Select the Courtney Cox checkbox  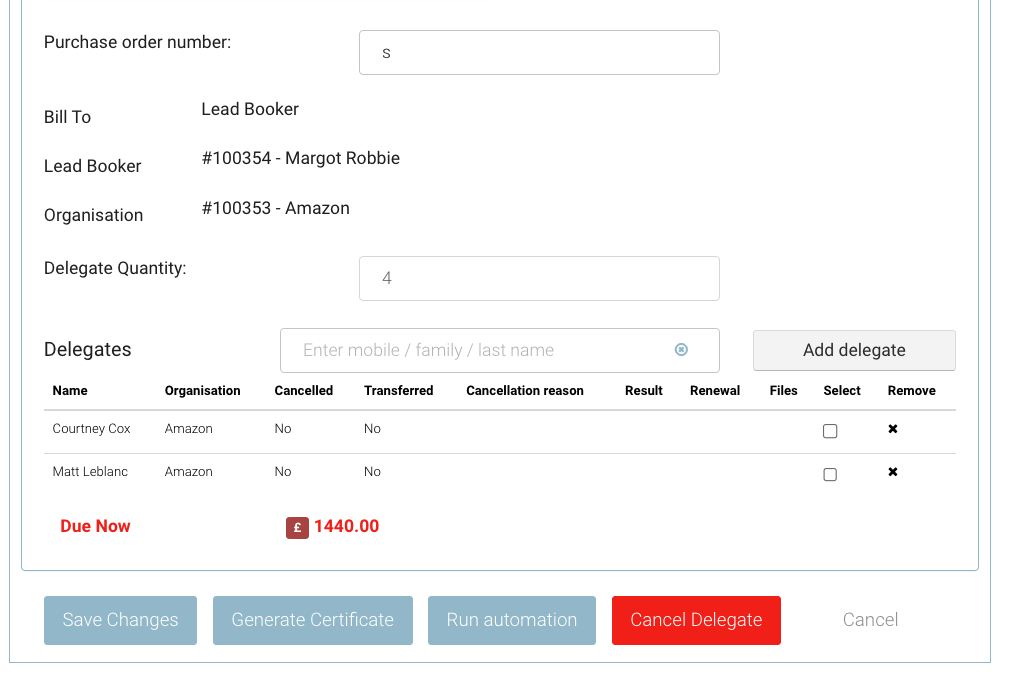tap(830, 431)
